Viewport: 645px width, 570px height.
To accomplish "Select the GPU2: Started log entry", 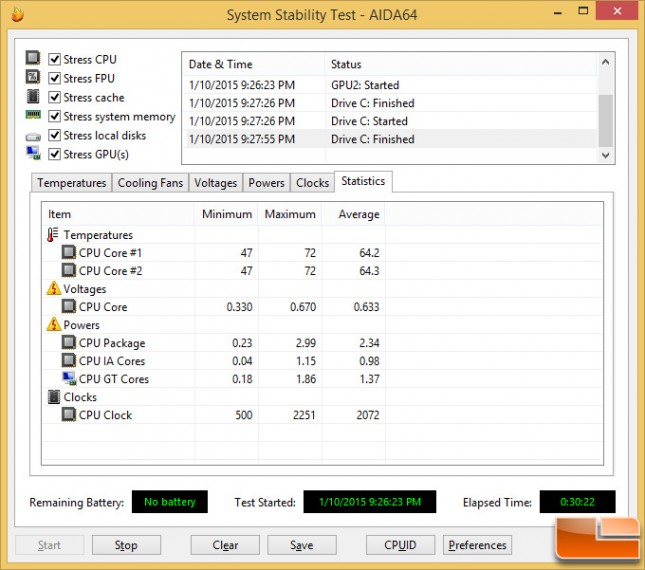I will coord(390,85).
